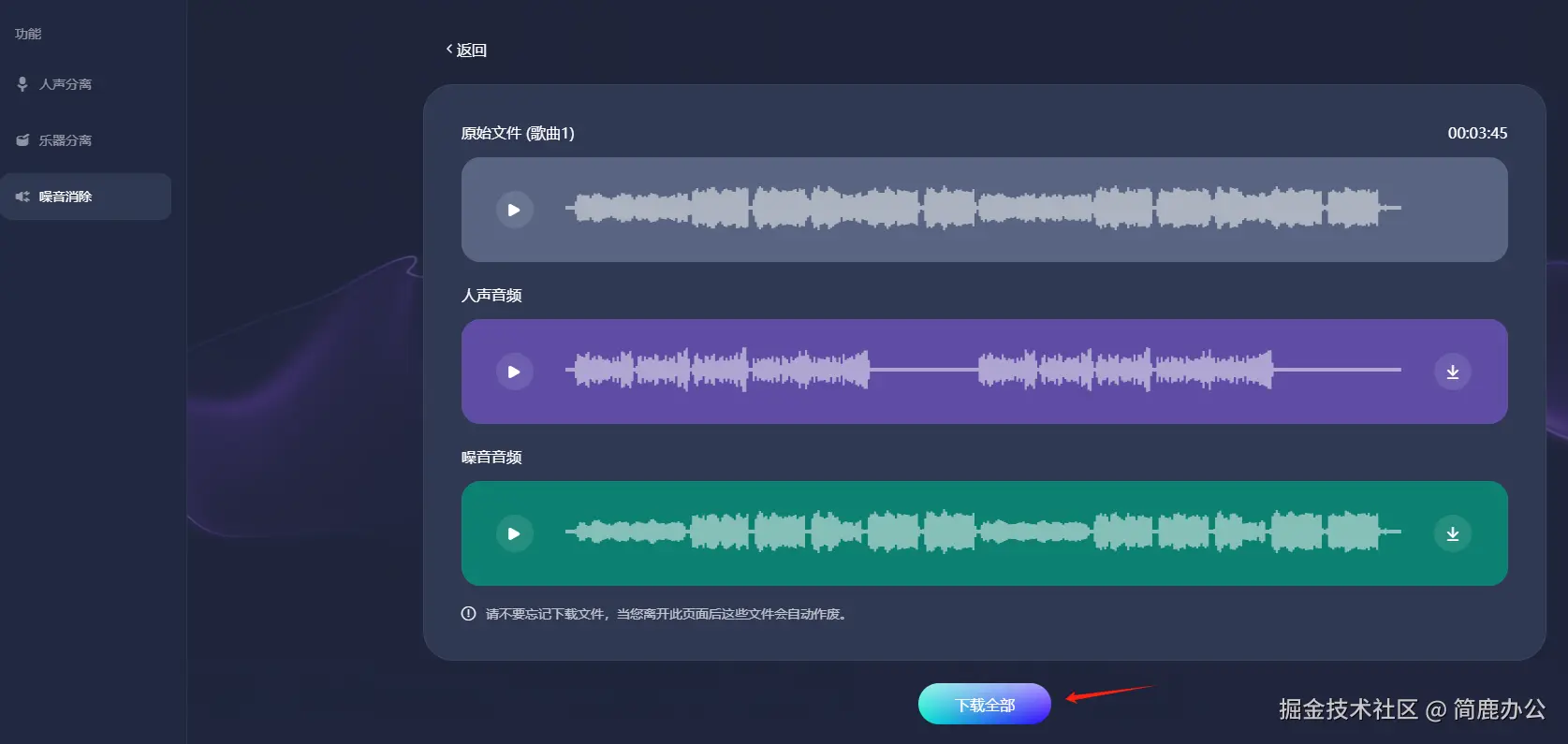
Task: Click the 原始文件 (歌曲1) title
Action: (x=518, y=133)
